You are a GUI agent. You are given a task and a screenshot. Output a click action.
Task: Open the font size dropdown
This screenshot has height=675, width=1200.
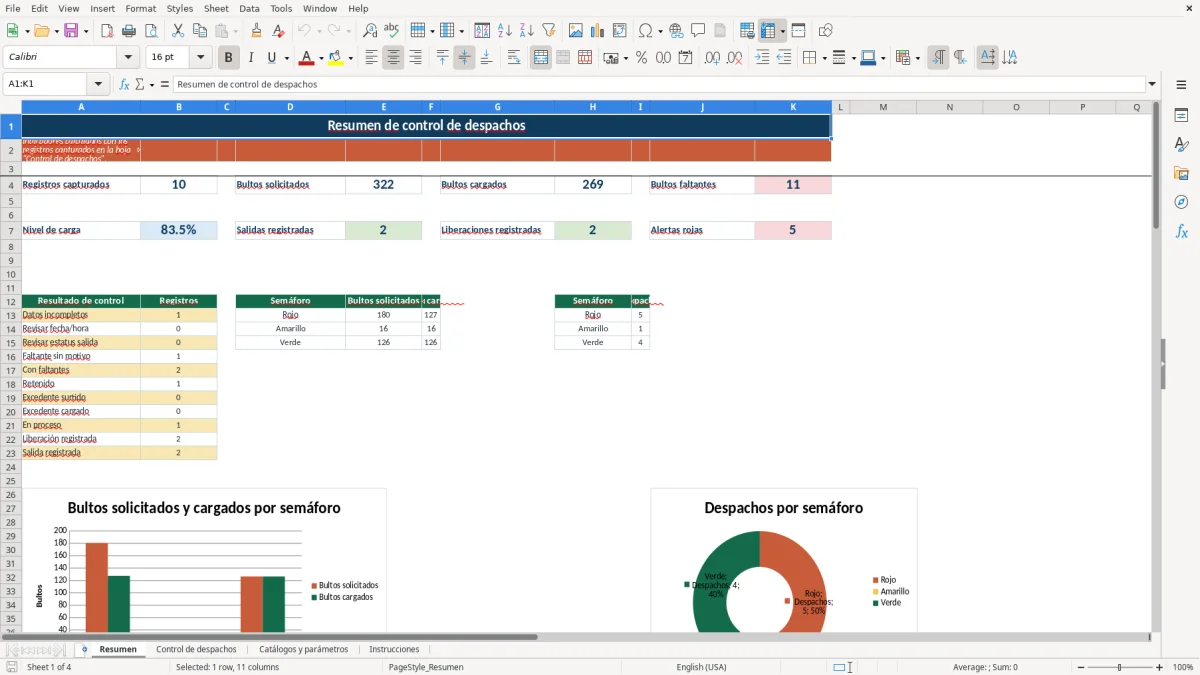pos(200,58)
